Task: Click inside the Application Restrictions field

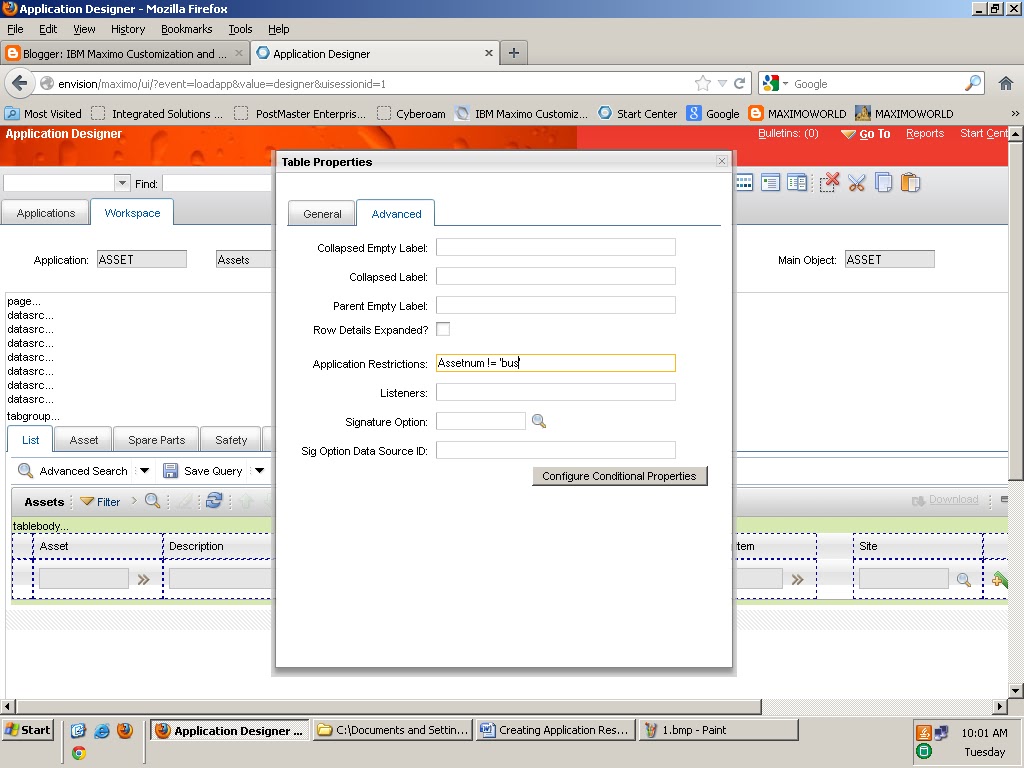Action: [555, 363]
